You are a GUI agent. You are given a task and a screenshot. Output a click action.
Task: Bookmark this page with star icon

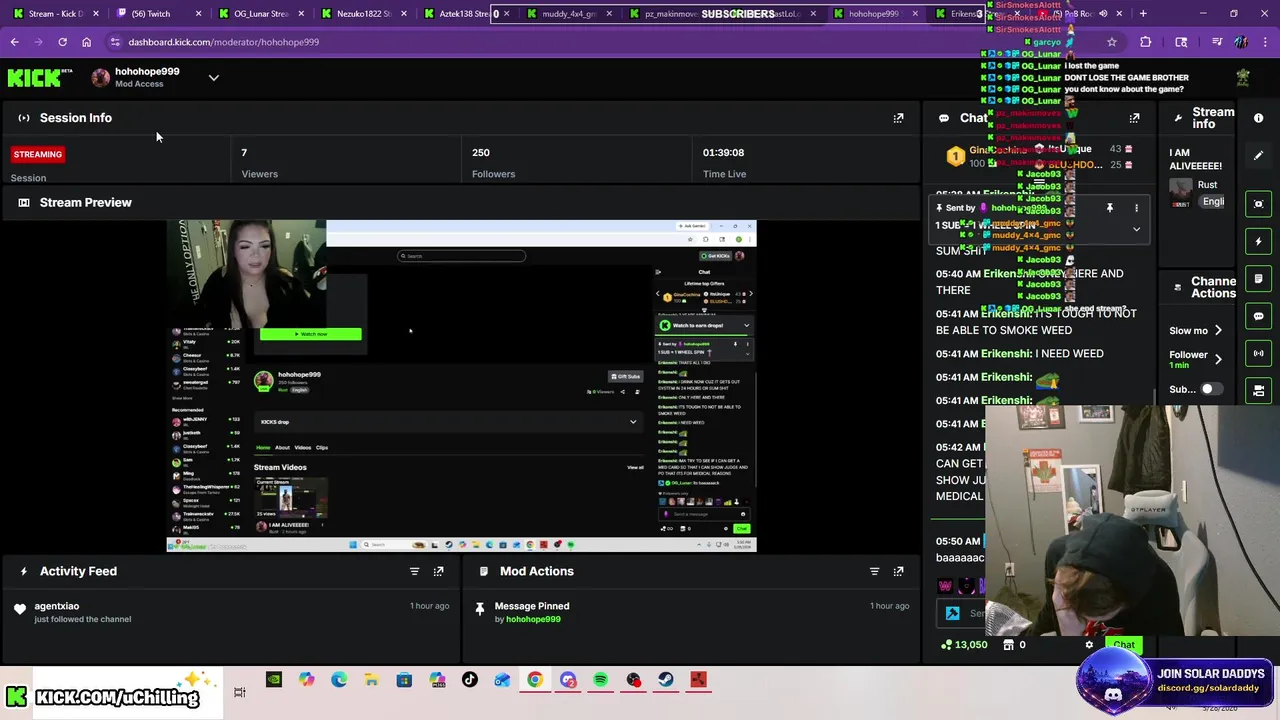tap(1111, 42)
